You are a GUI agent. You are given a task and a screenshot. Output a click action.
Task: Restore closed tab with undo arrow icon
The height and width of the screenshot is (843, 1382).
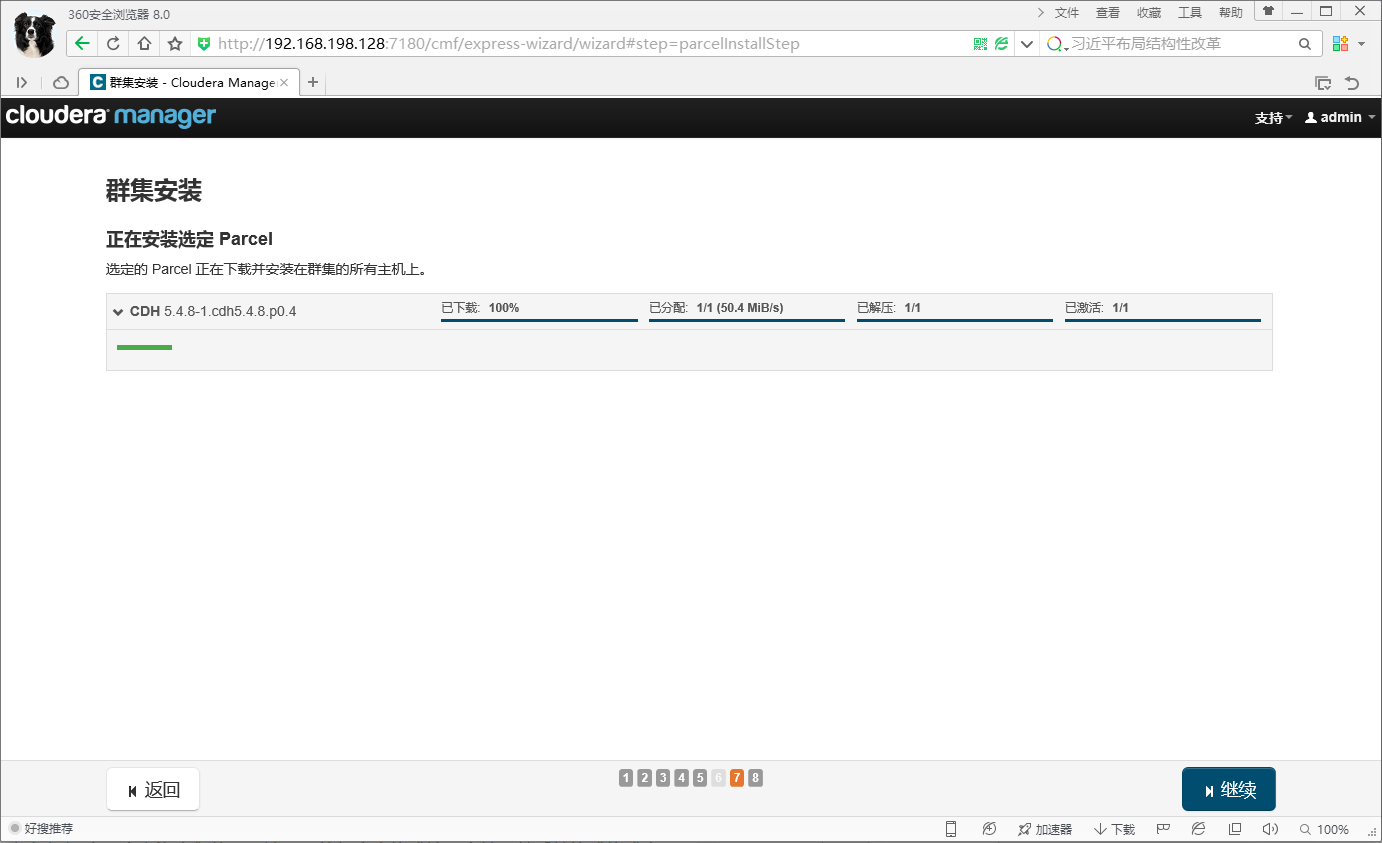point(1352,82)
